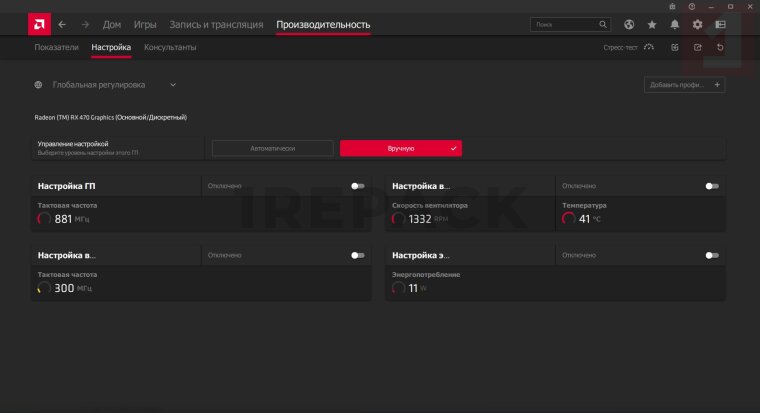The image size is (760, 413).
Task: Start the stress test gauge icon
Action: (649, 47)
